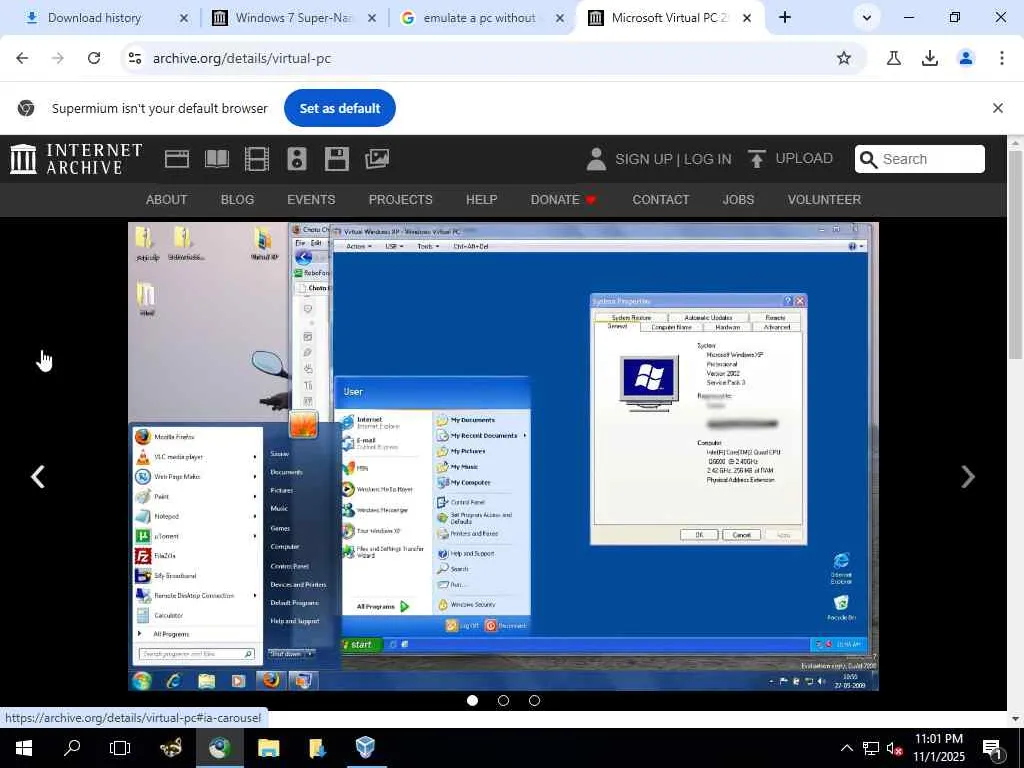Close the Windows 7 Super-Nano tab
Viewport: 1024px width, 768px height.
(x=372, y=18)
